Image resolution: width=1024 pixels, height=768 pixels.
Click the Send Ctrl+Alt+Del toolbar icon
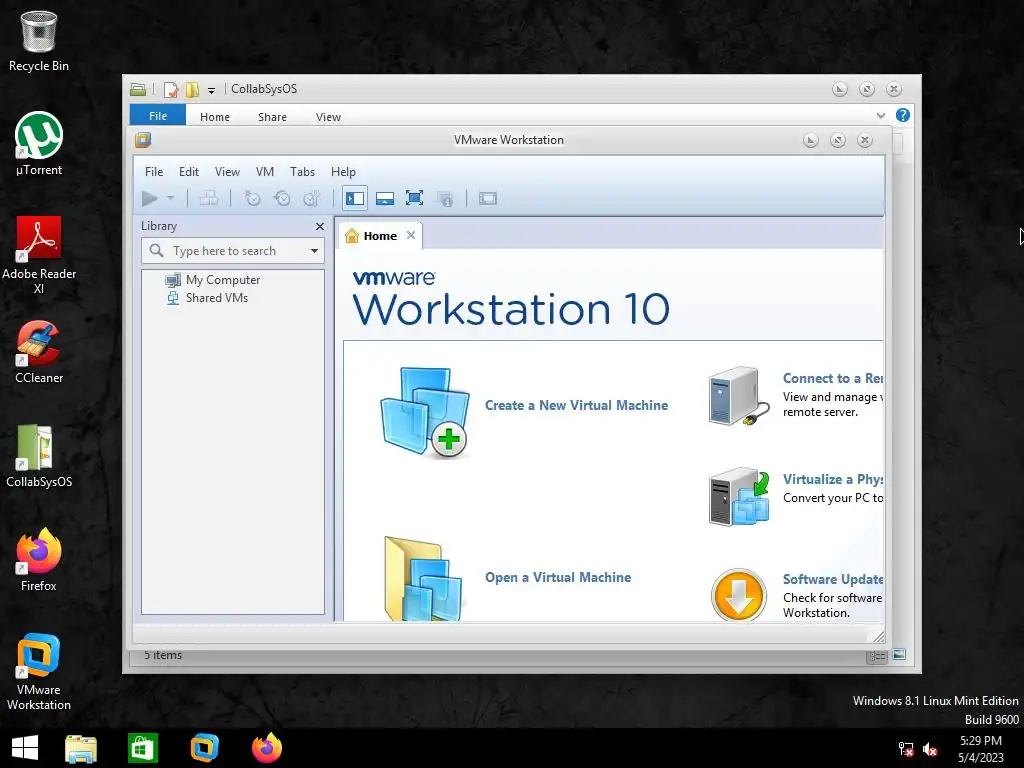[x=208, y=198]
